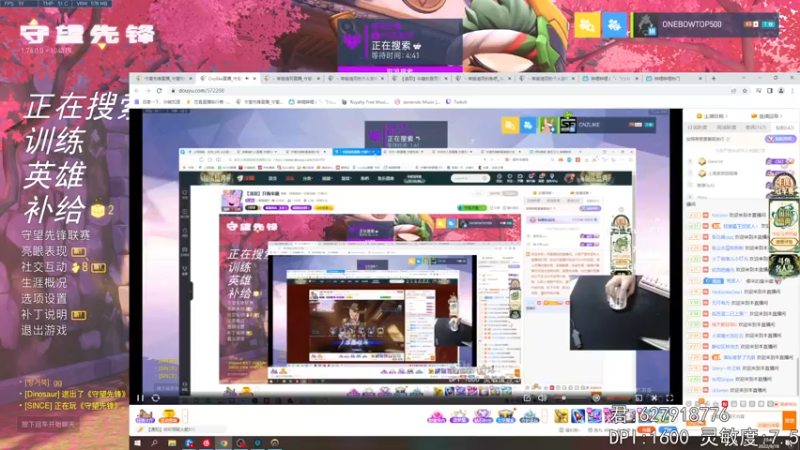This screenshot has height=450, width=800.
Task: Open the 哔哩哔哩 bookmark in bookmarks bar
Action: tap(312, 102)
